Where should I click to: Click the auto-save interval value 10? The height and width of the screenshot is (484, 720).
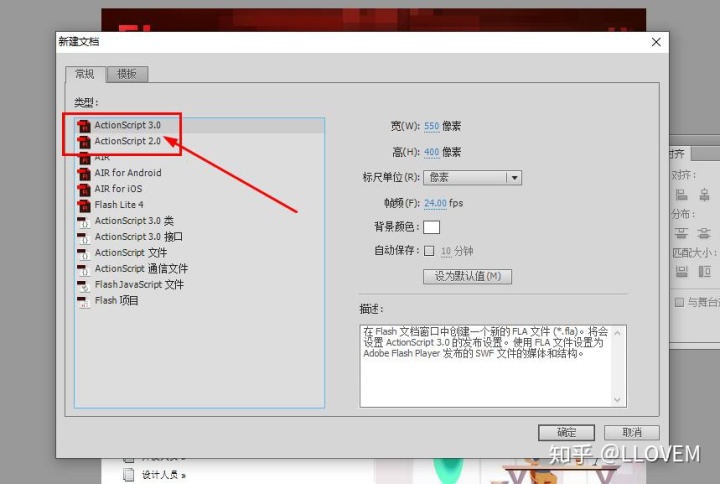pyautogui.click(x=446, y=251)
